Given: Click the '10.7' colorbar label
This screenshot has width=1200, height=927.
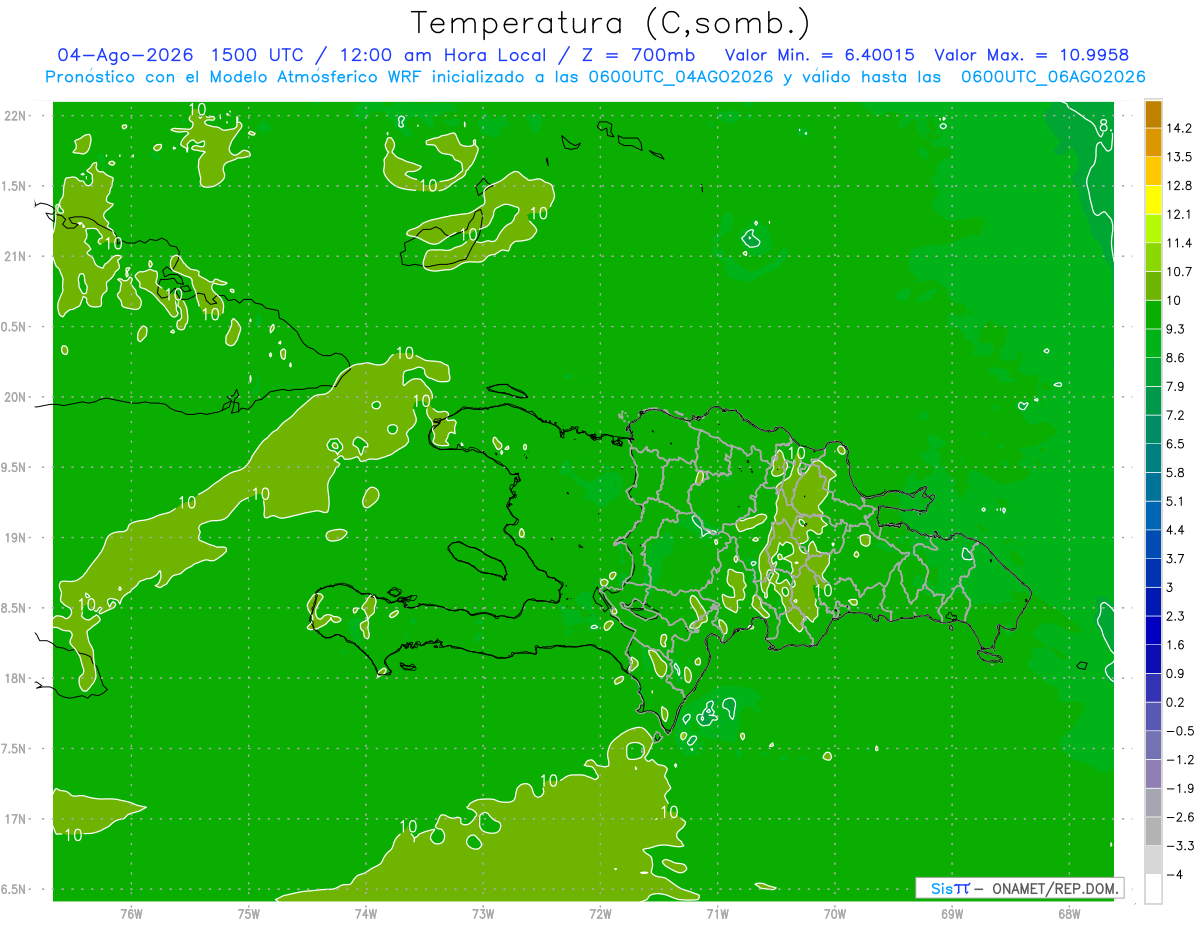Looking at the screenshot, I should pos(1180,272).
